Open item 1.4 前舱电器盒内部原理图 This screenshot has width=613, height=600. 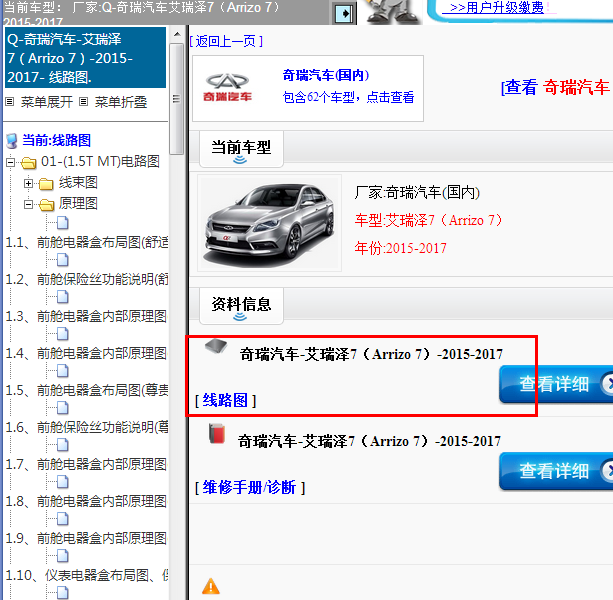point(87,353)
